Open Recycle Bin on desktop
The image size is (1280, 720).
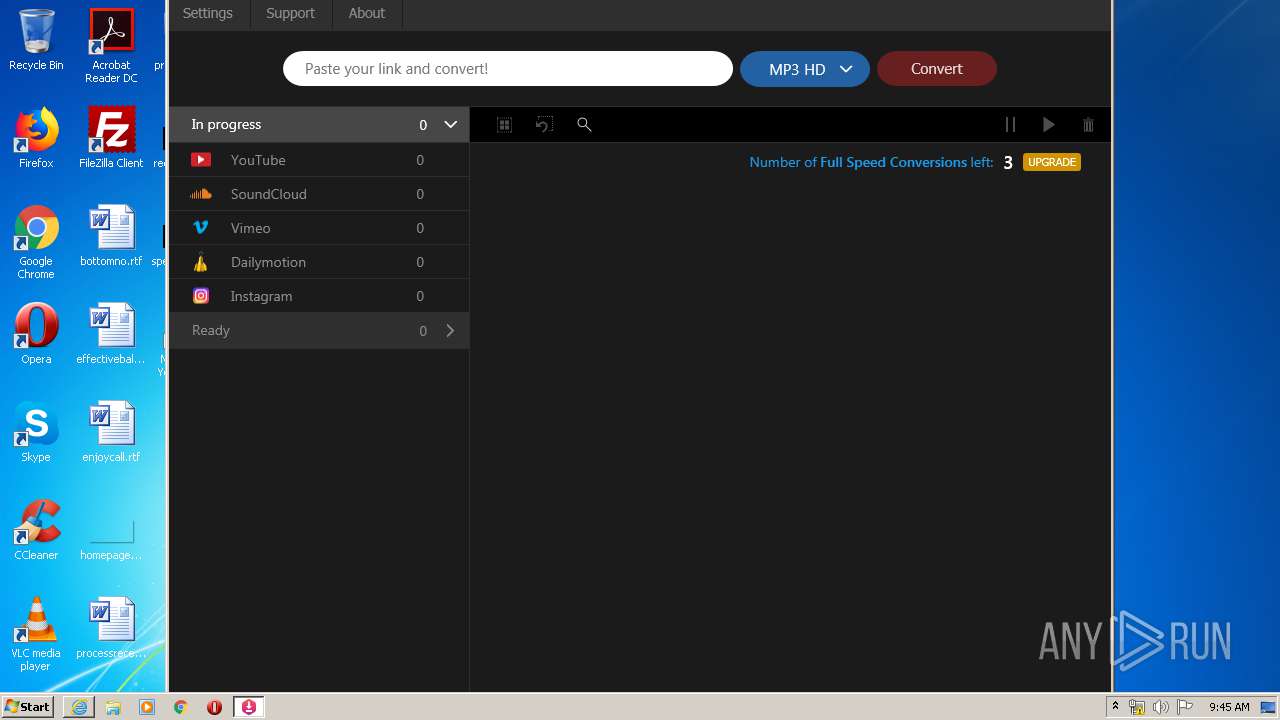point(36,40)
